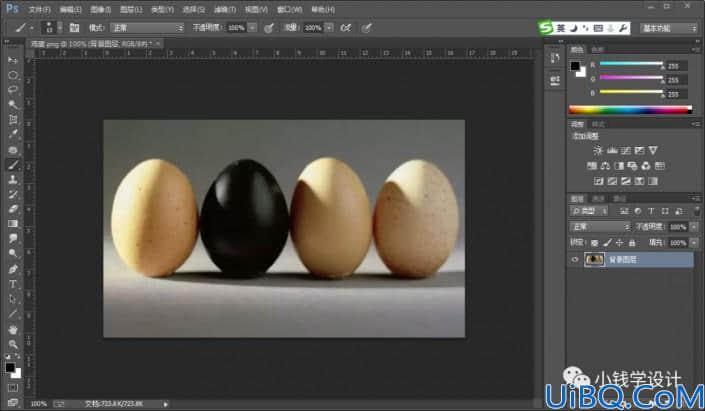Open layer blend mode dropdown
Screen dimensions: 705x411
point(600,227)
